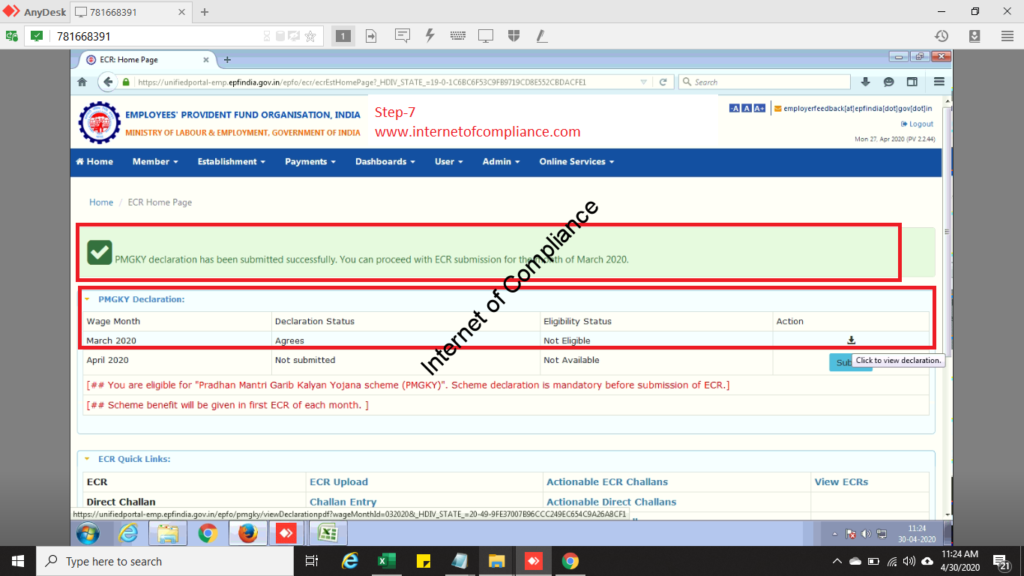
Task: Open local notification center icon
Action: (x=1002, y=562)
